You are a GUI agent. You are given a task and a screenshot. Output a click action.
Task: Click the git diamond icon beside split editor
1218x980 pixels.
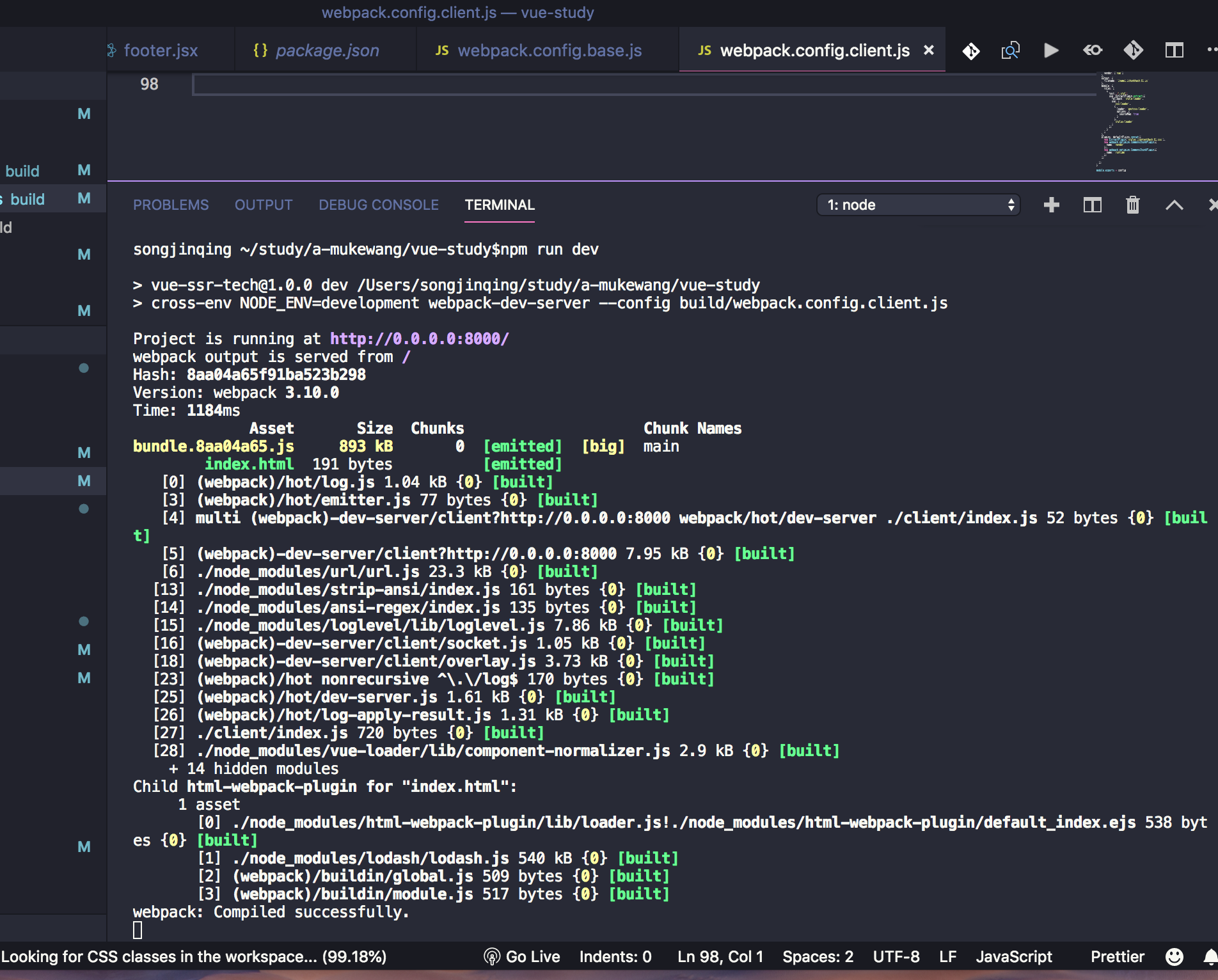(1133, 51)
